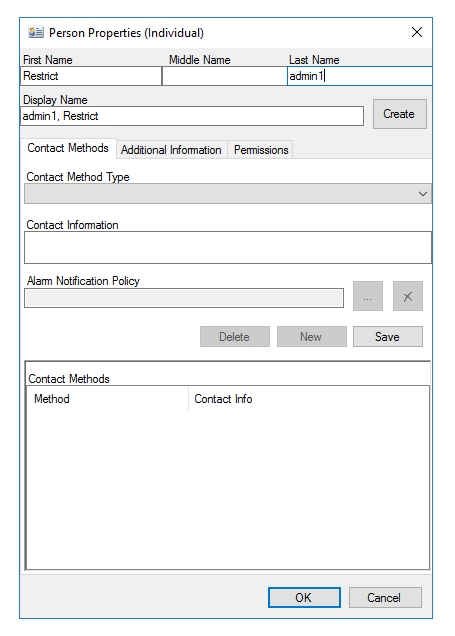Expand the Contact Method Type dropdown
The height and width of the screenshot is (636, 455).
tap(228, 194)
